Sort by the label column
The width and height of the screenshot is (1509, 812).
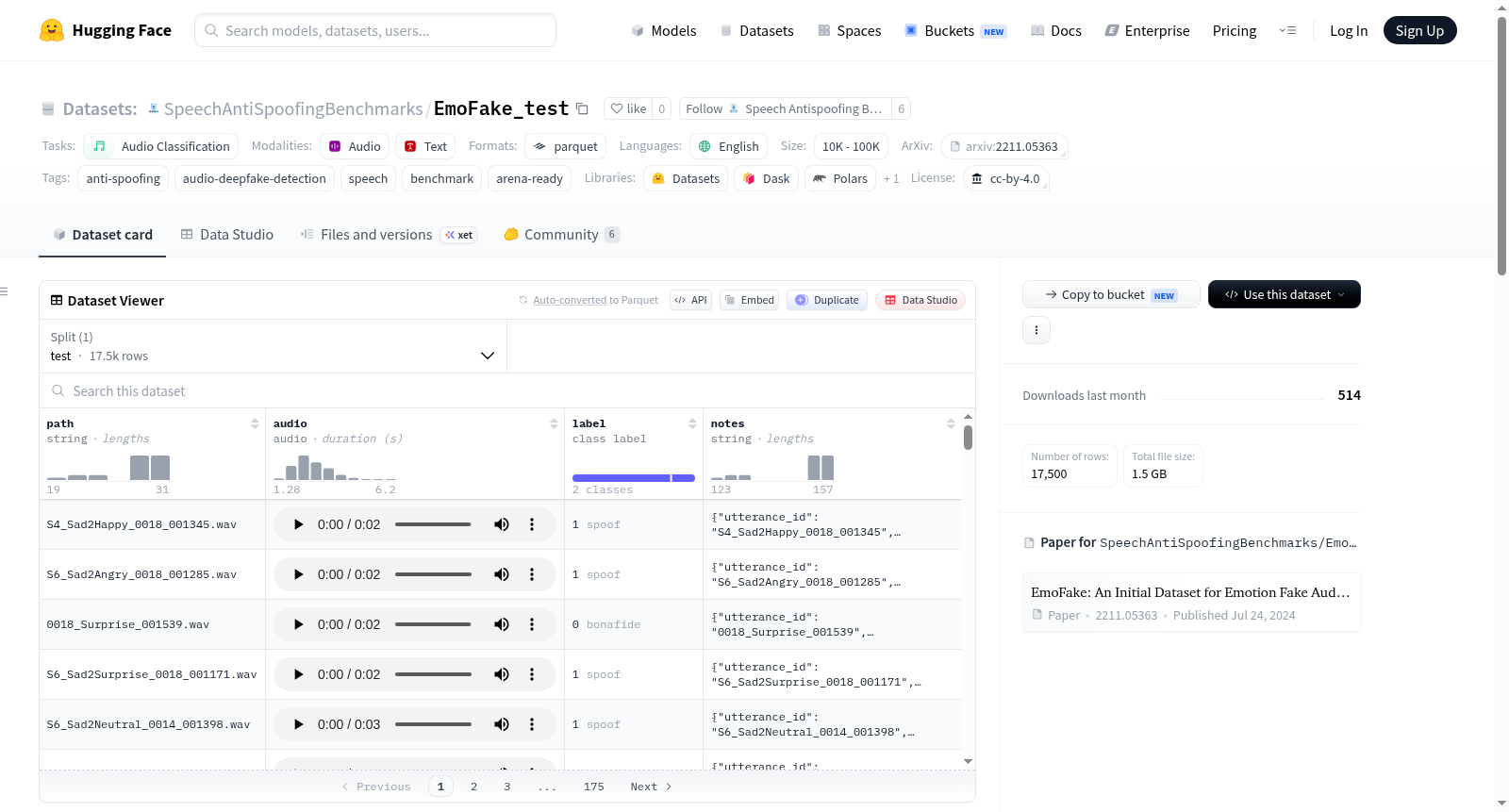[692, 424]
